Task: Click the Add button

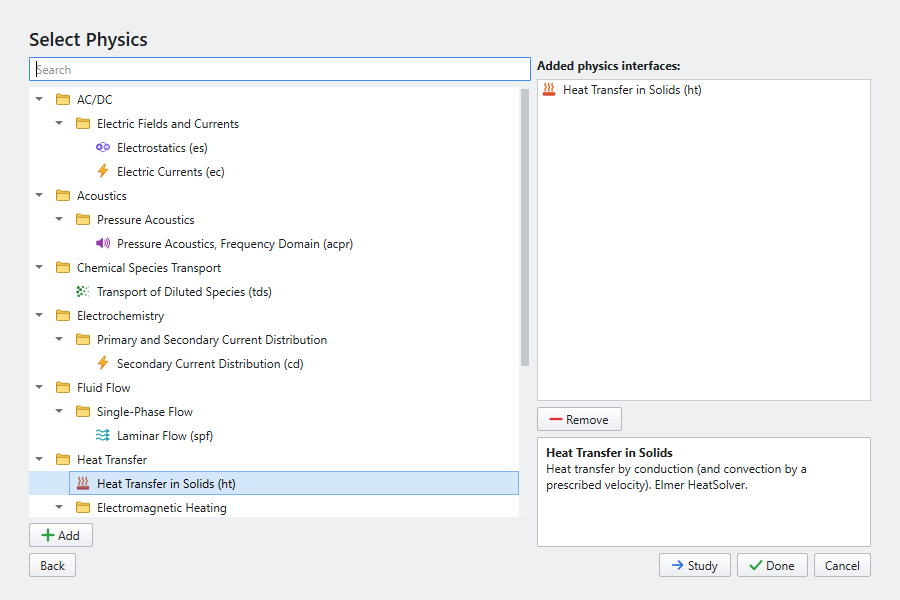Action: coord(61,536)
